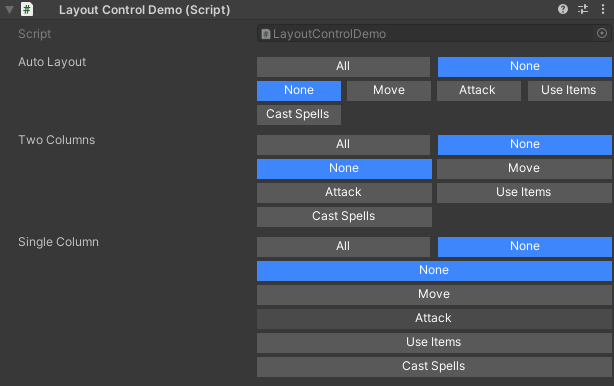Toggle Use Items flag in Two Columns
This screenshot has width=614, height=386.
pyautogui.click(x=524, y=193)
